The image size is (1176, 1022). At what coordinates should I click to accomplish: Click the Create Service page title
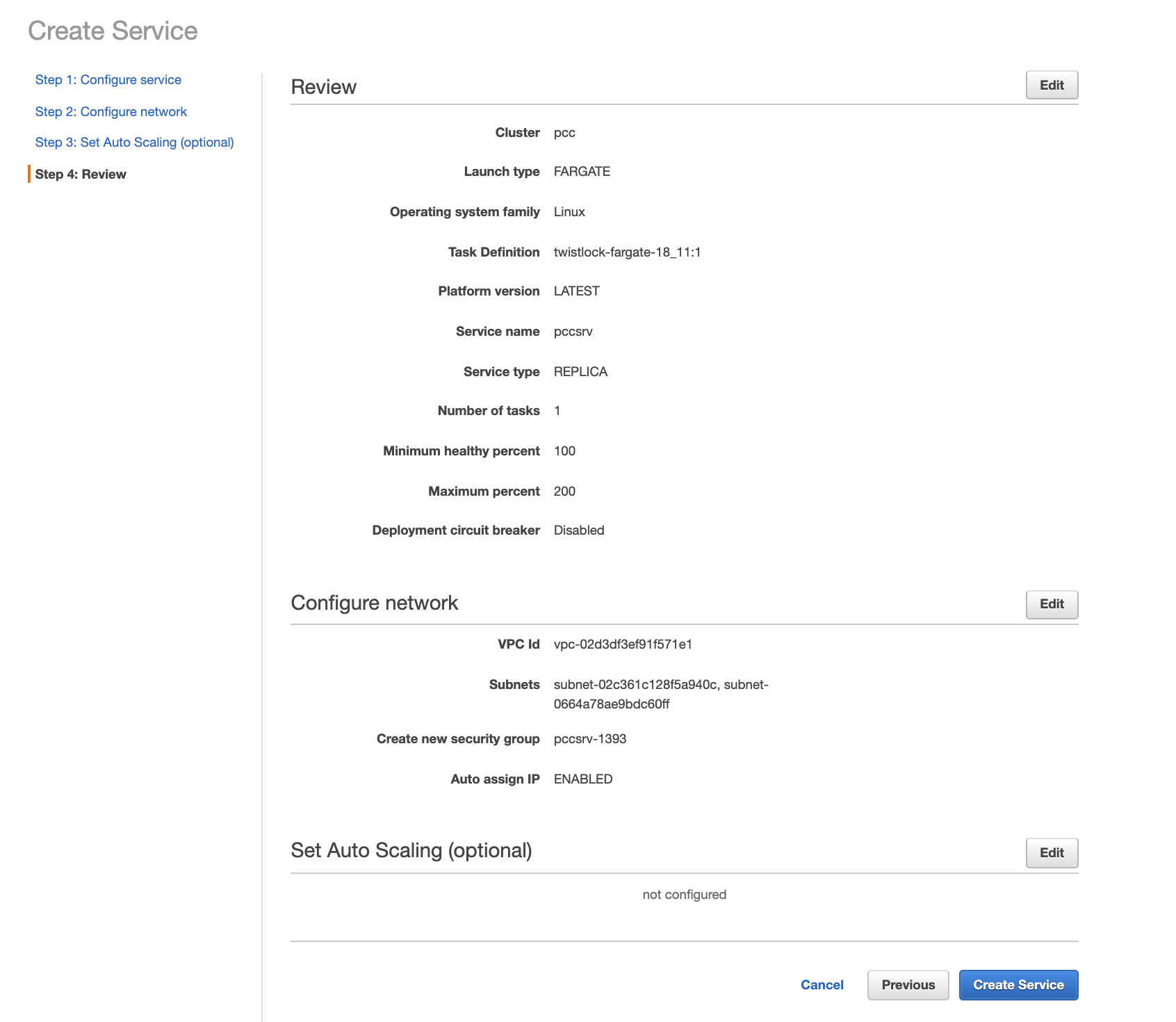pos(112,31)
